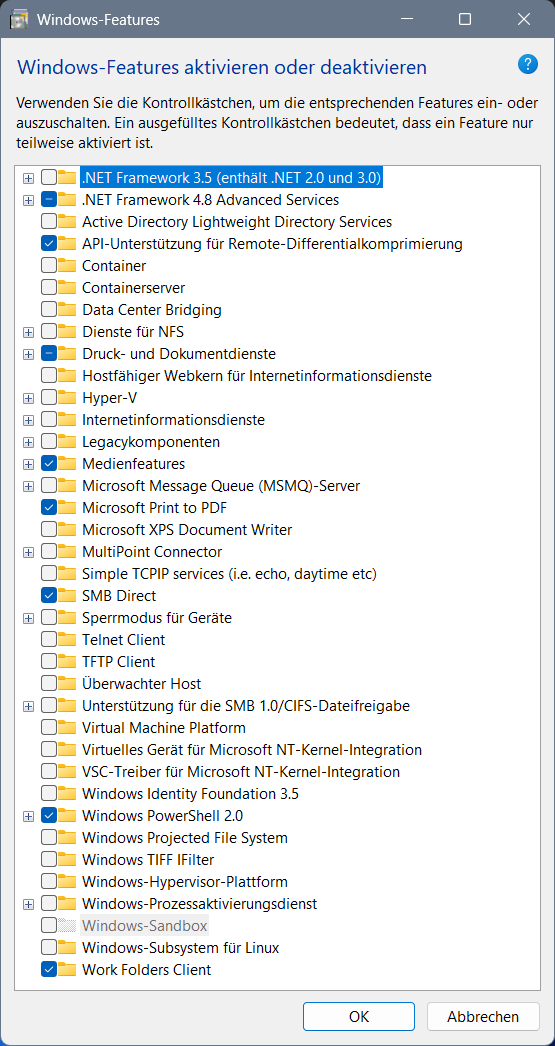
Task: Uncheck the Work Folders Client box
Action: coord(49,970)
